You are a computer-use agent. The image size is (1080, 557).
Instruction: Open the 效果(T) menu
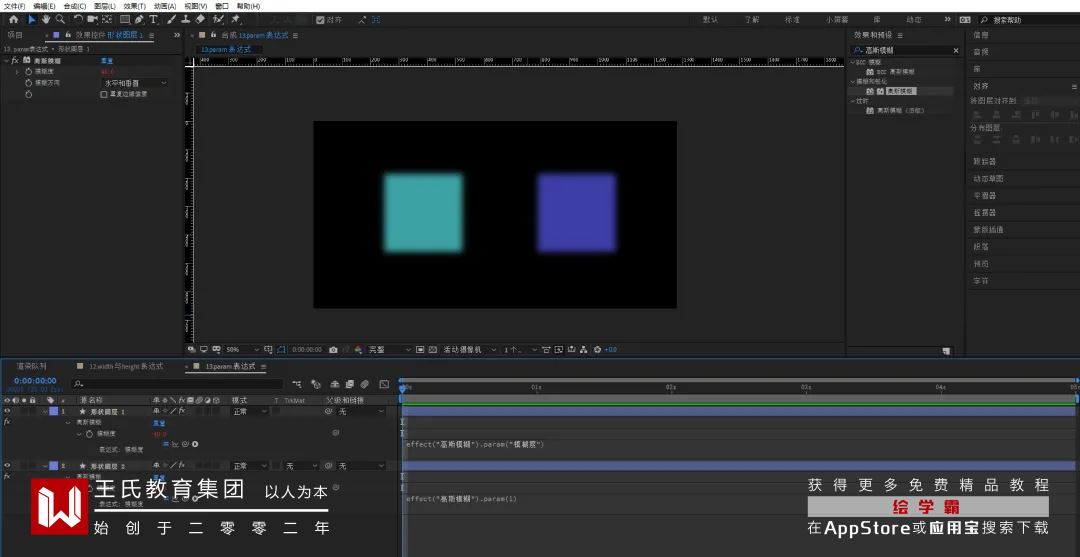tap(134, 6)
